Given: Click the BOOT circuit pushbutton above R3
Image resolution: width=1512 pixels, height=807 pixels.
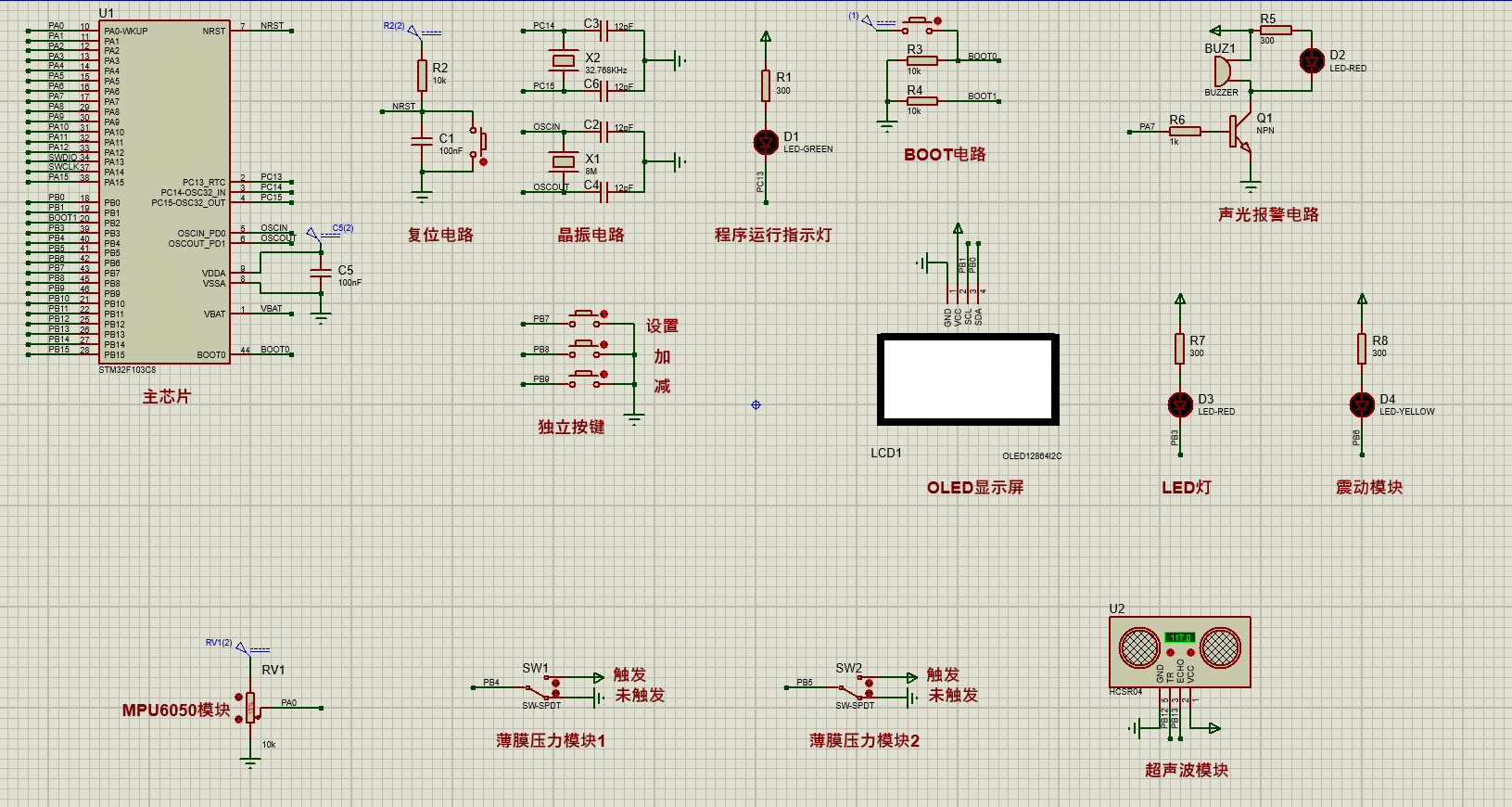Looking at the screenshot, I should (919, 24).
